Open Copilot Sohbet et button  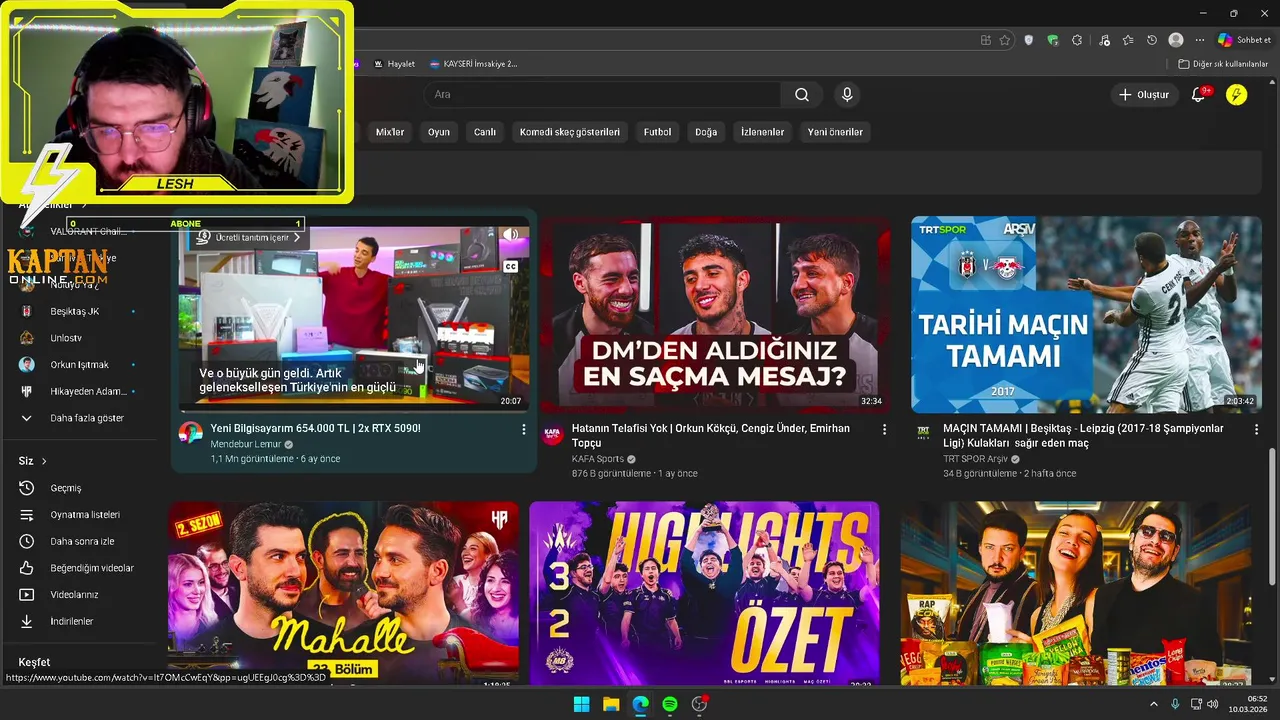[1244, 40]
